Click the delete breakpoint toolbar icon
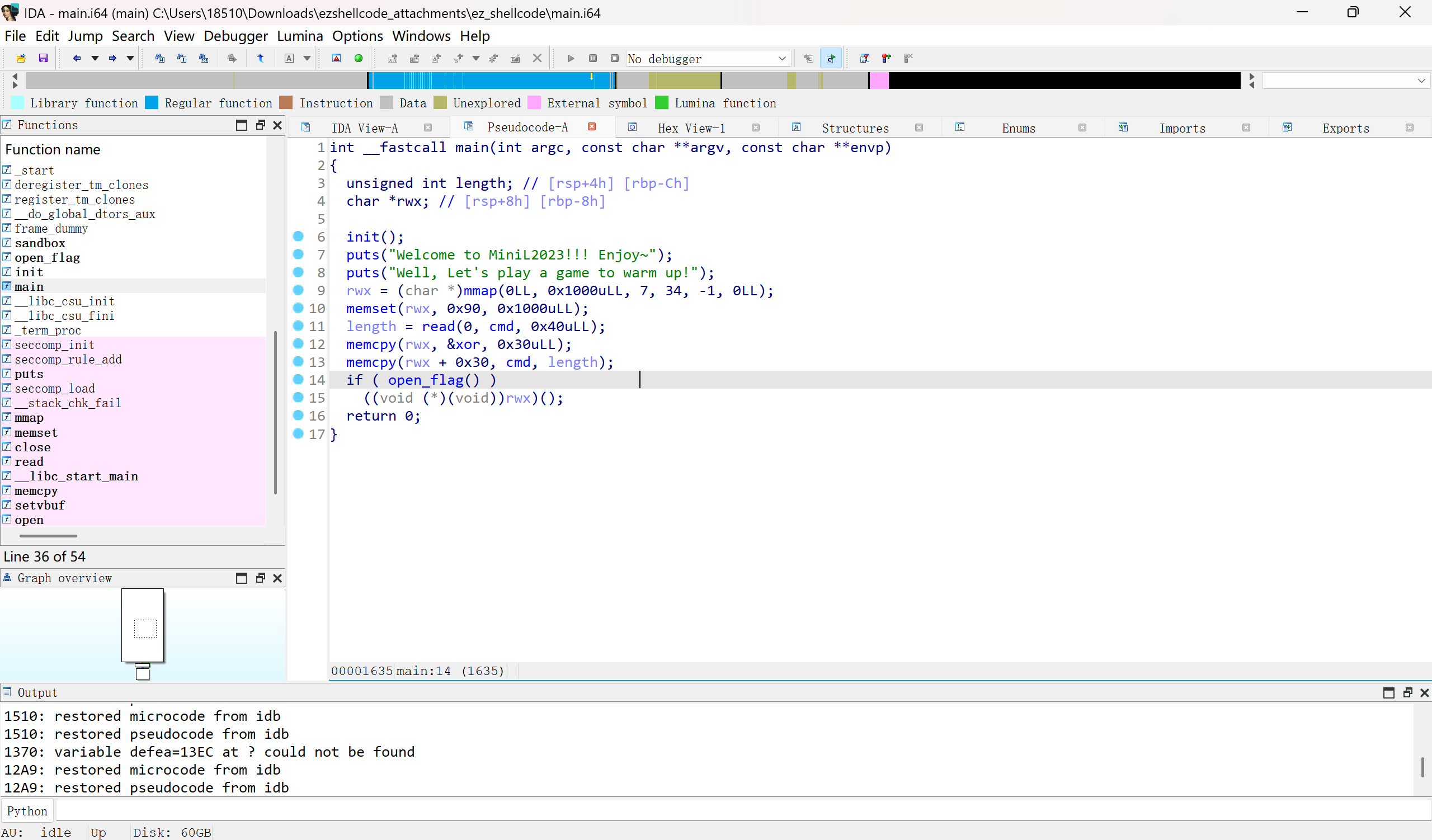The height and width of the screenshot is (840, 1432). 908,59
